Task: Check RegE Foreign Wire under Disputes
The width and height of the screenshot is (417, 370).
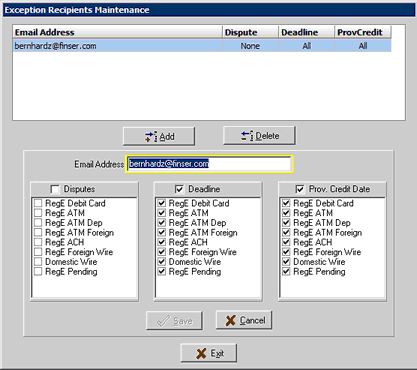Action: pyautogui.click(x=38, y=252)
